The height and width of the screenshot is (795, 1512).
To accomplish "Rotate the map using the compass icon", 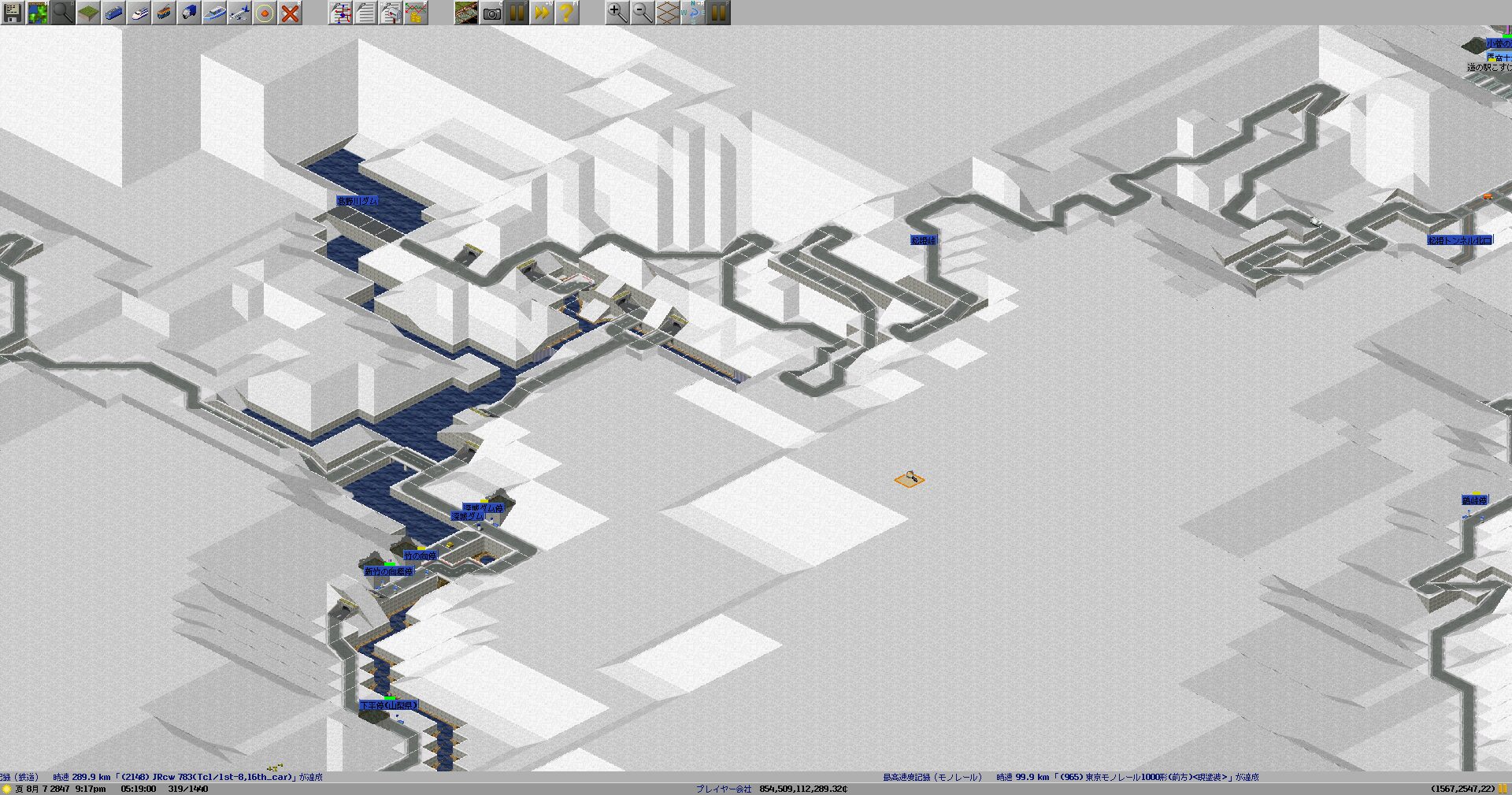I will [693, 13].
